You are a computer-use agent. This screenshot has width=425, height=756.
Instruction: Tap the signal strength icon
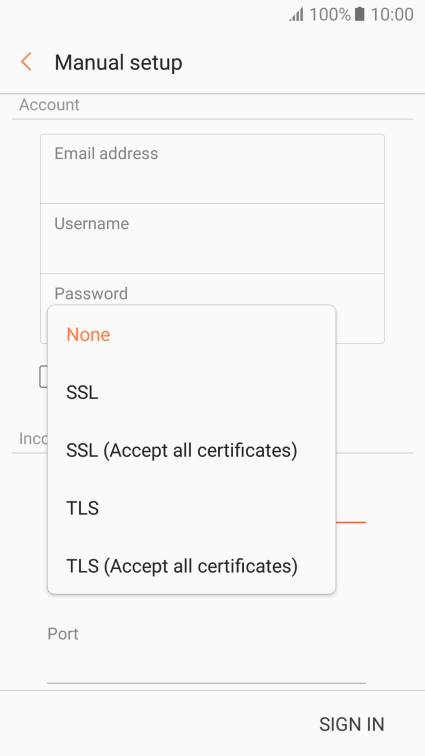(296, 14)
